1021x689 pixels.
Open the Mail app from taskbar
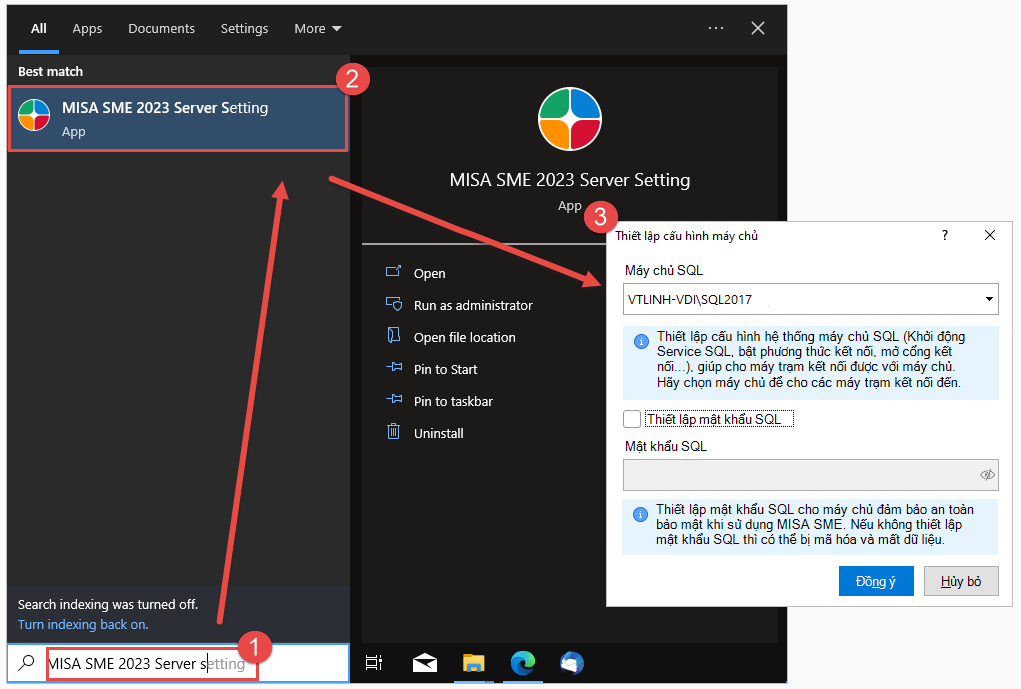pyautogui.click(x=425, y=662)
